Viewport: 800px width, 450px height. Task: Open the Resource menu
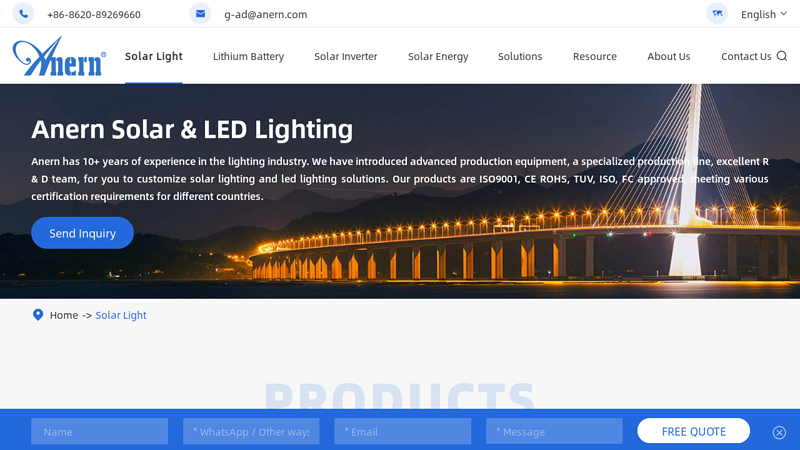click(595, 56)
